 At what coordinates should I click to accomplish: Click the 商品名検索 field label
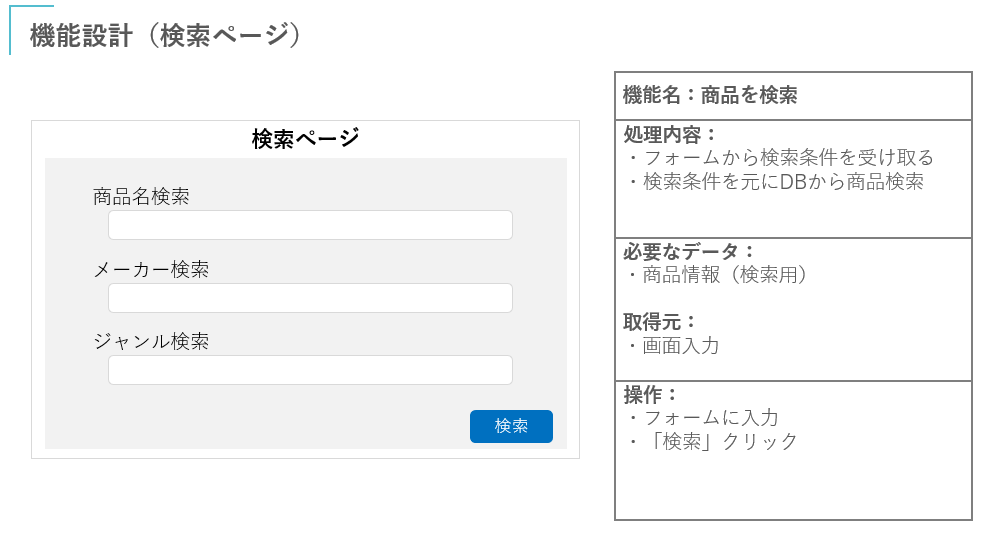click(x=141, y=196)
